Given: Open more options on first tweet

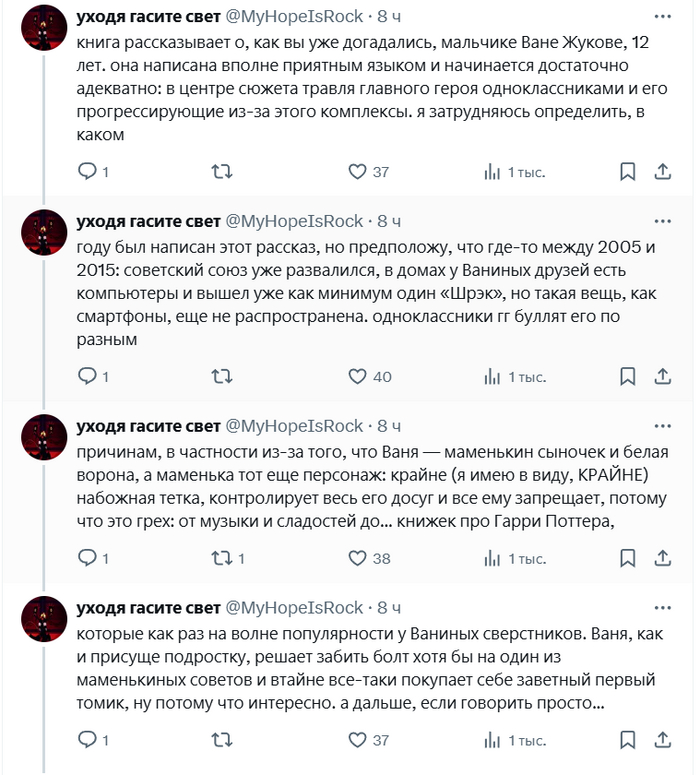Looking at the screenshot, I should click(x=662, y=17).
